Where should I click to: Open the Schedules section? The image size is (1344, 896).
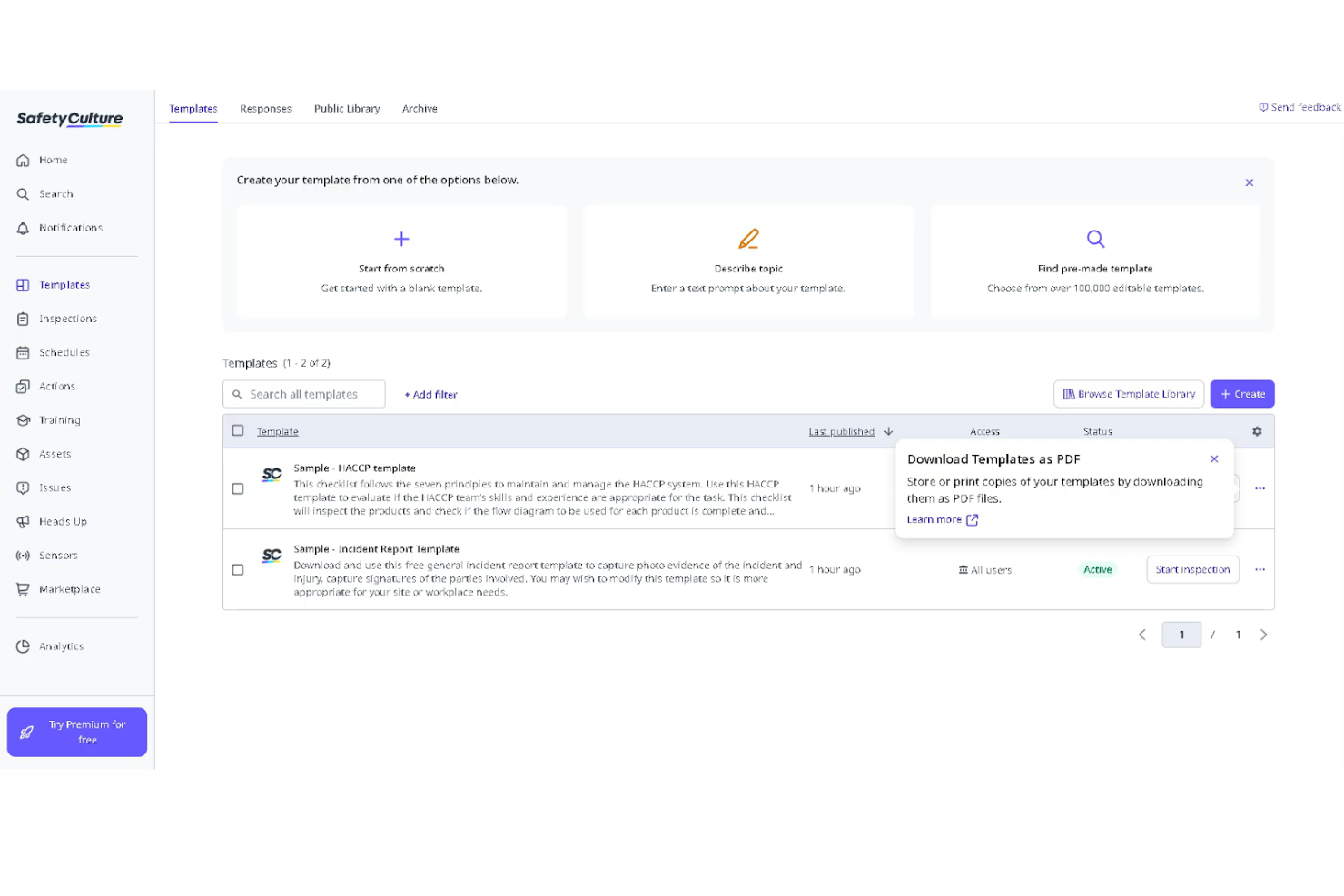64,352
